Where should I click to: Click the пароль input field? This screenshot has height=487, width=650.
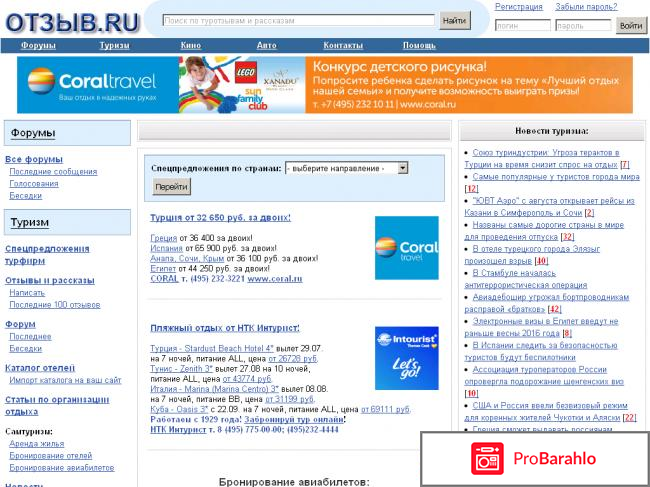pos(583,26)
